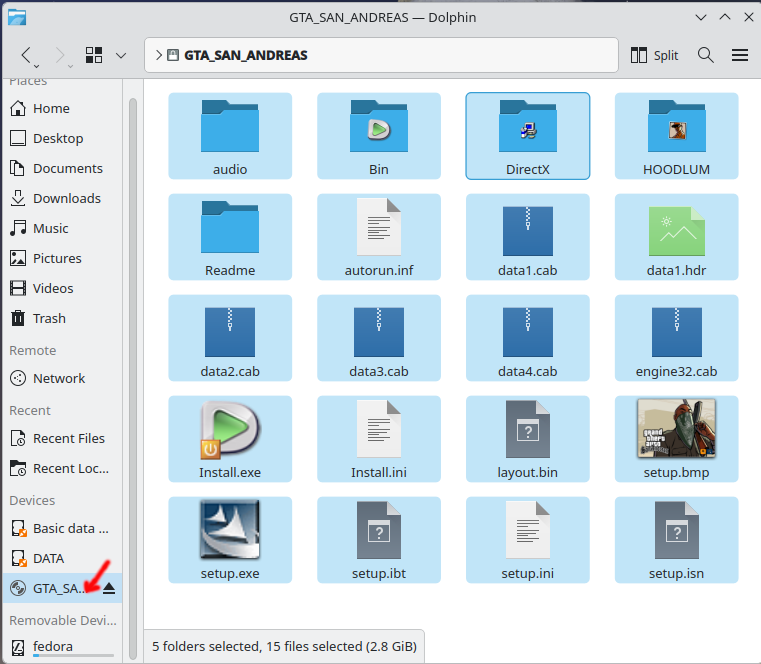Select the data1.cab archive
This screenshot has width=761, height=664.
[528, 237]
